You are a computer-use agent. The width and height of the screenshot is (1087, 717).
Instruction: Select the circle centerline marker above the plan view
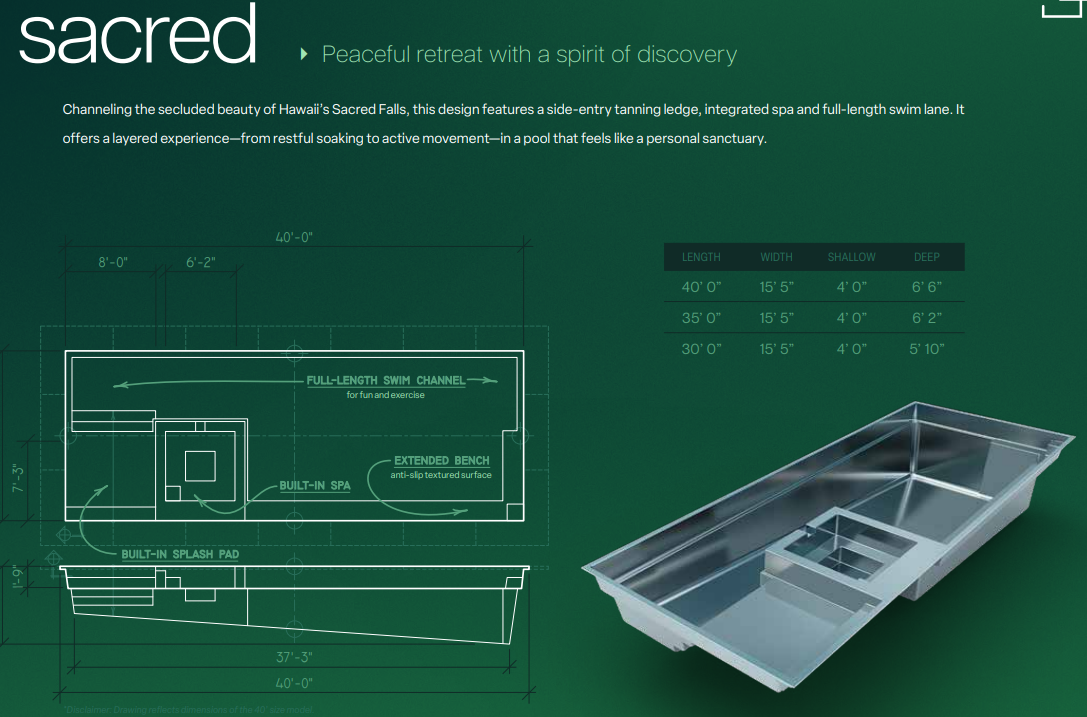pos(294,353)
